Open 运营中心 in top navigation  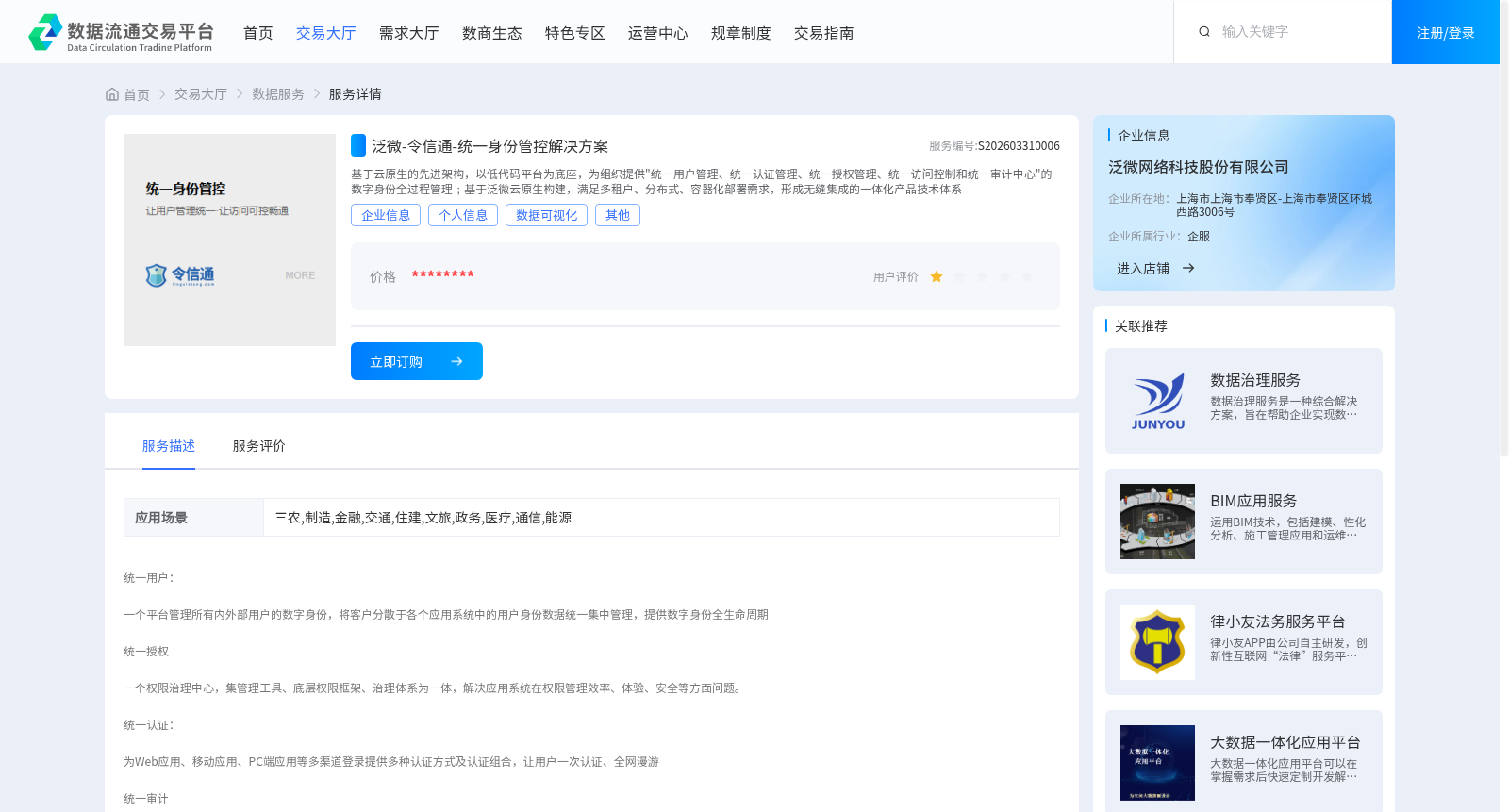(658, 33)
